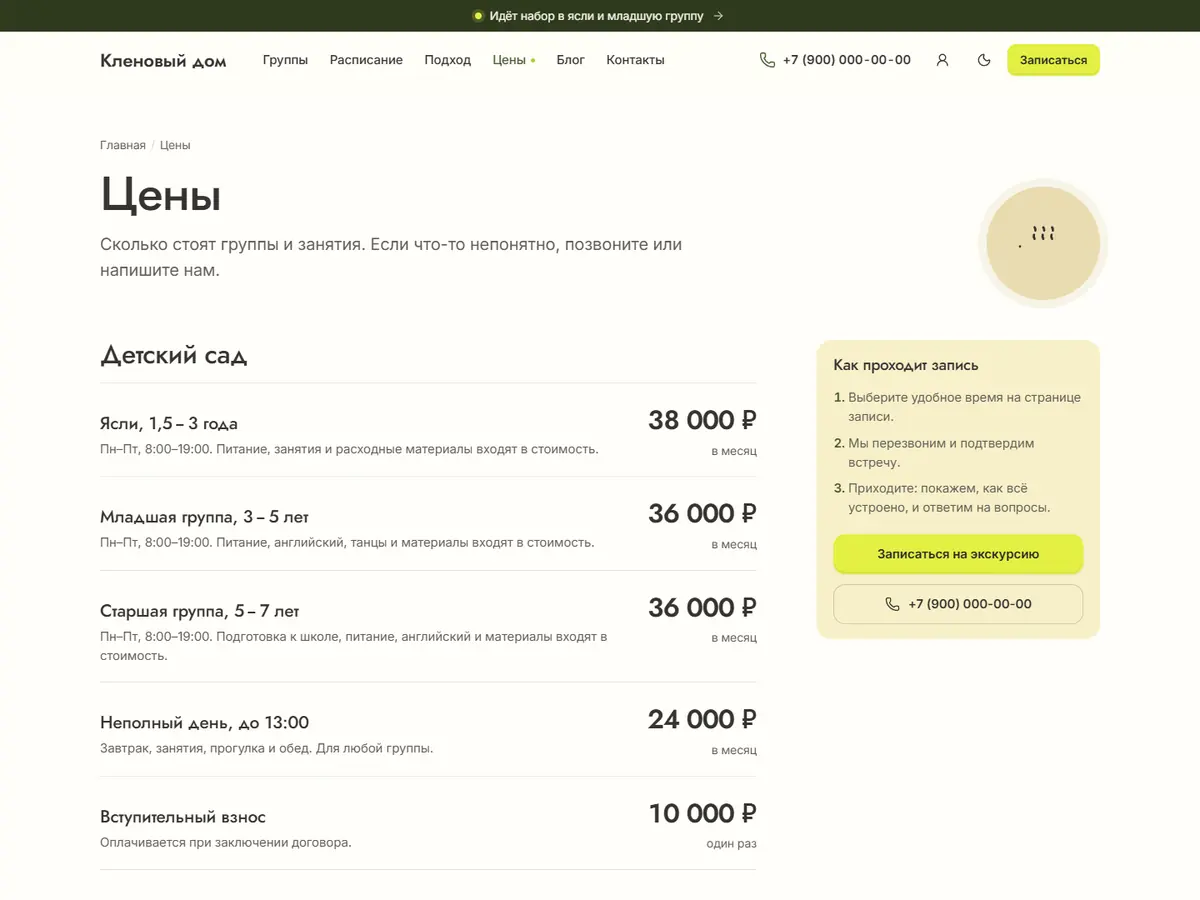Open the Подход section

447,60
